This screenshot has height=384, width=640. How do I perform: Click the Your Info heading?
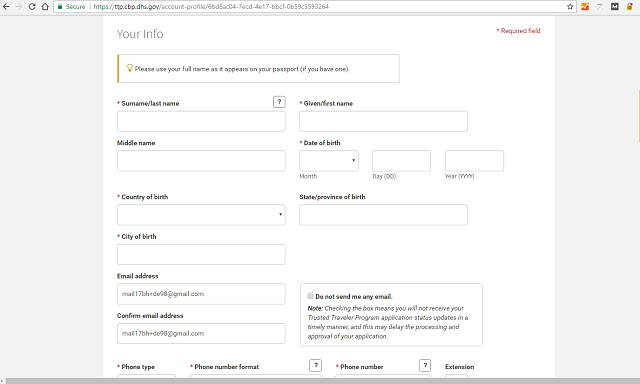[x=140, y=34]
